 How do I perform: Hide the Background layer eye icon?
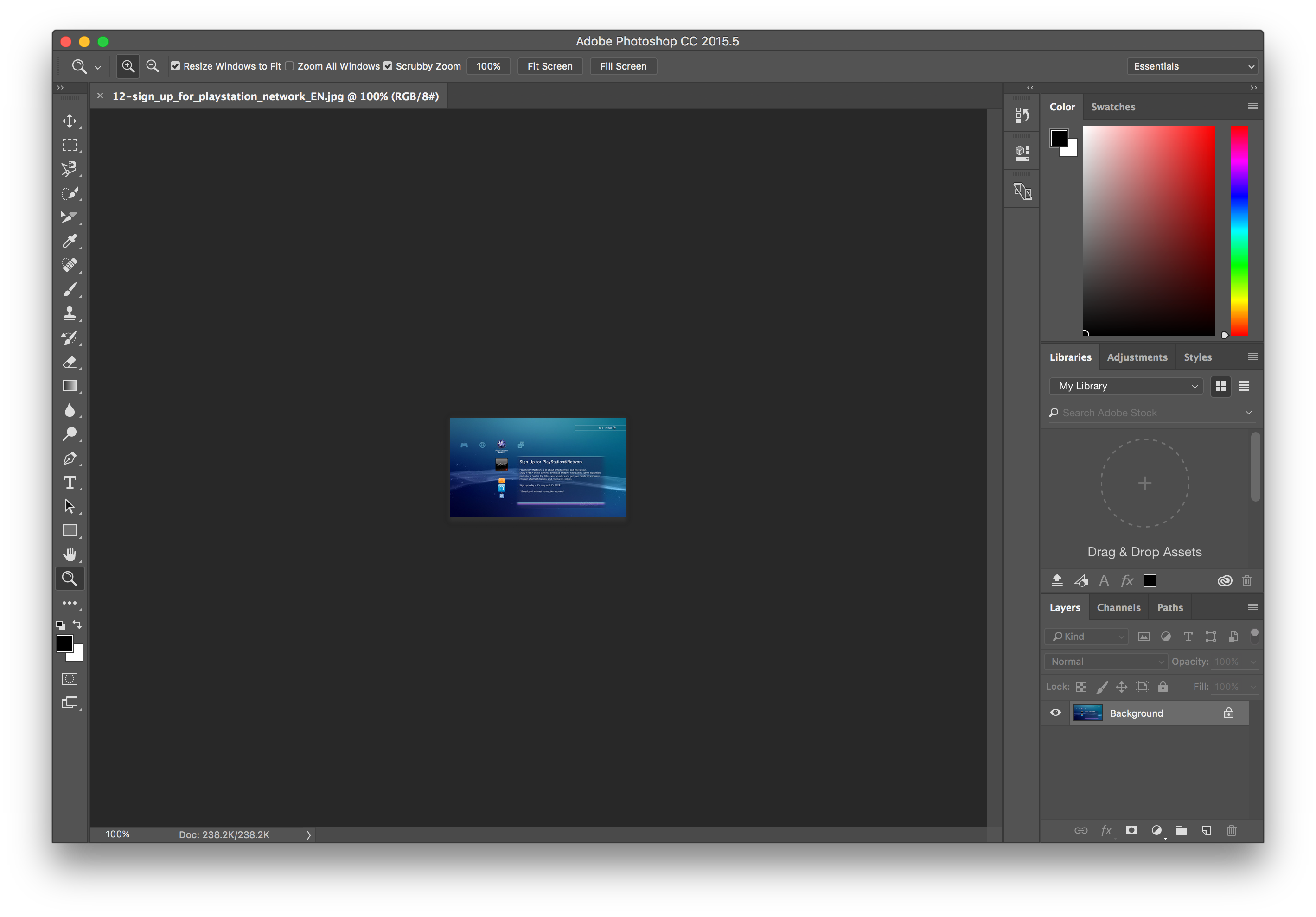(x=1055, y=713)
